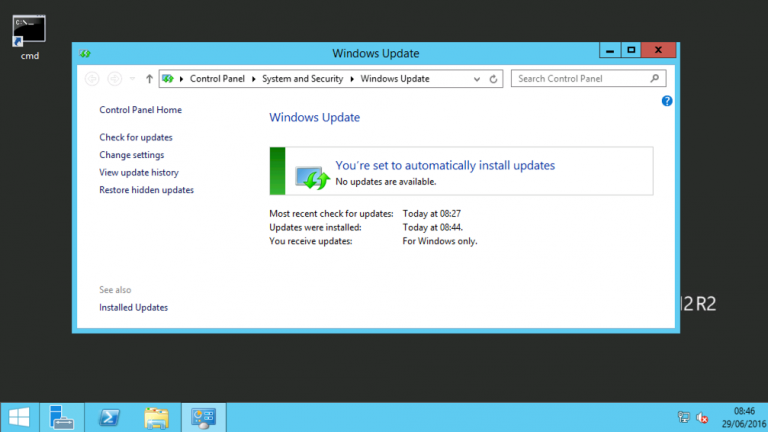Click the 'Today at 08:27' value

coord(432,214)
